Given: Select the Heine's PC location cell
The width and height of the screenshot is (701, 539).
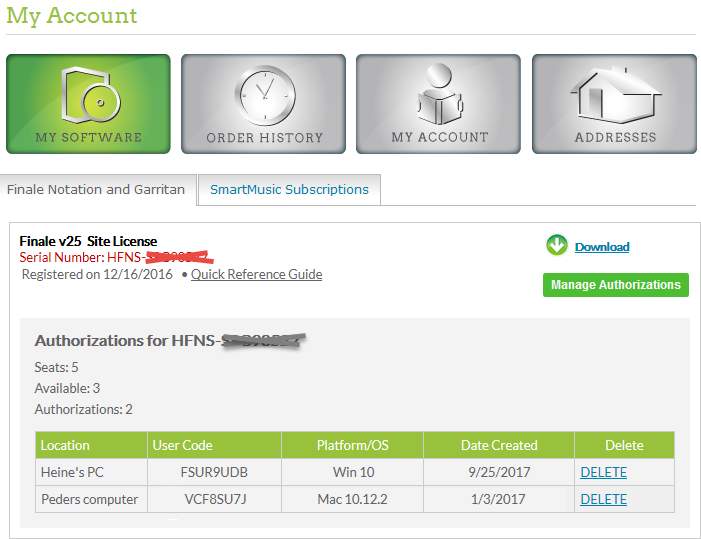Looking at the screenshot, I should pos(92,472).
